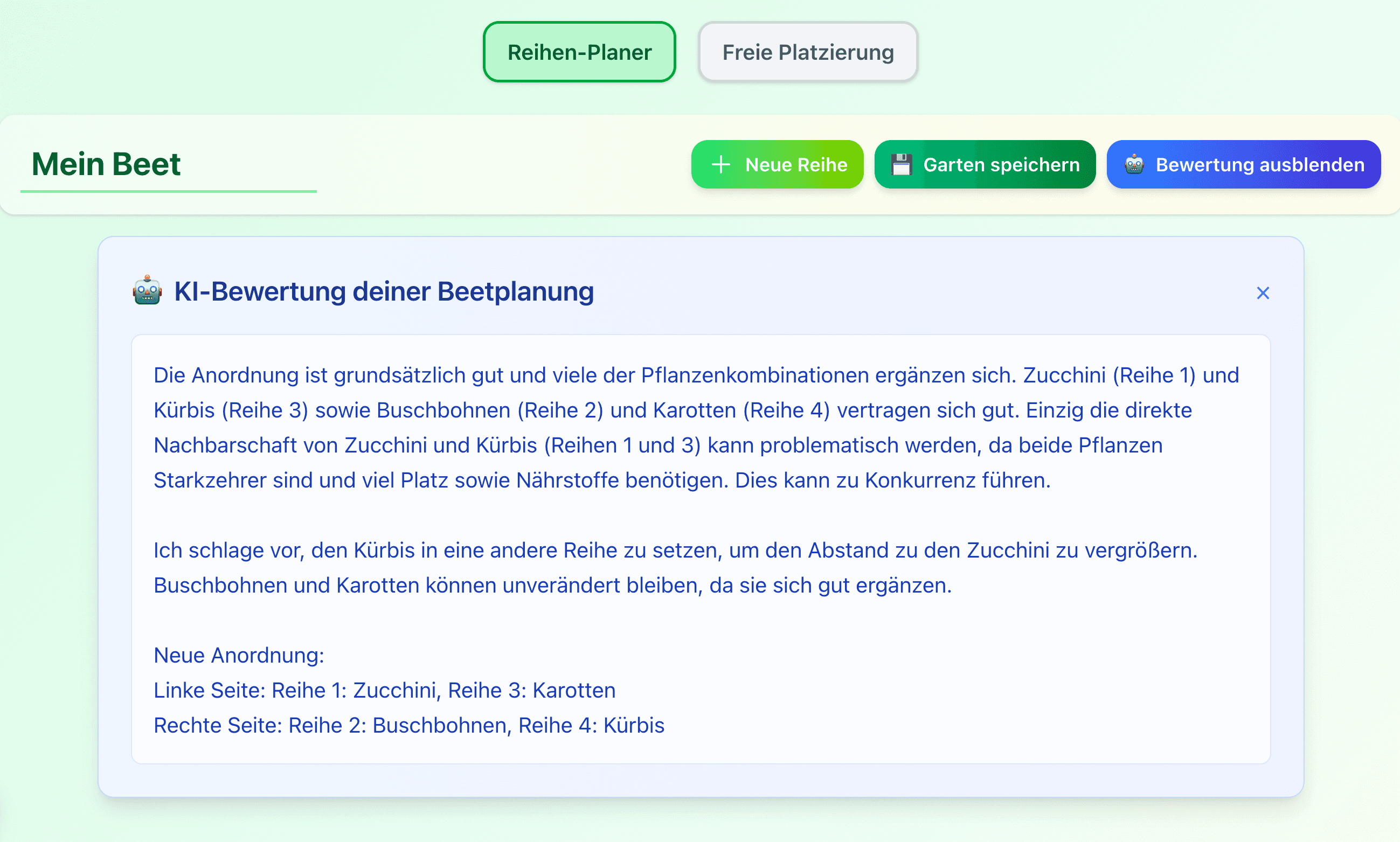Click the robot icon on Bewertung ausblenden
This screenshot has height=842, width=1400.
click(x=1133, y=164)
